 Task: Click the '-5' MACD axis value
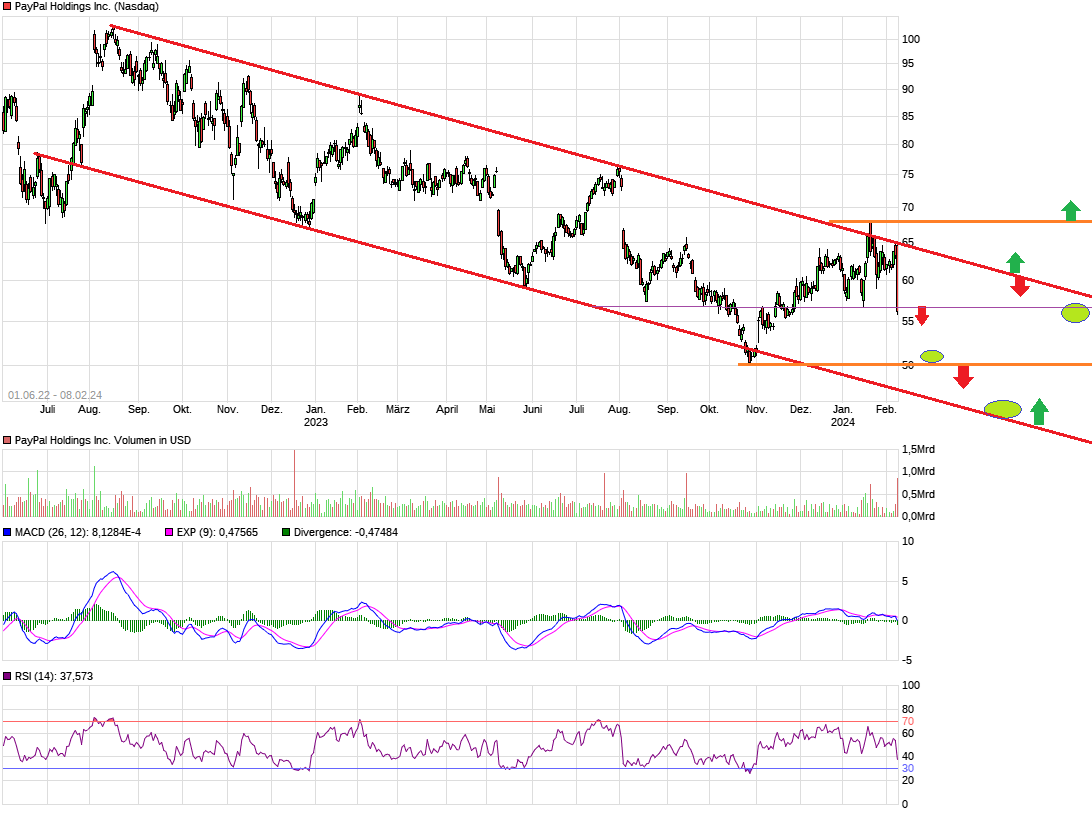tap(907, 660)
